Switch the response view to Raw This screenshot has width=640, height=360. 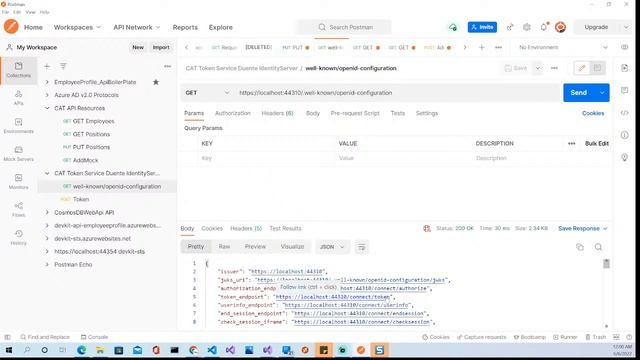tap(224, 247)
